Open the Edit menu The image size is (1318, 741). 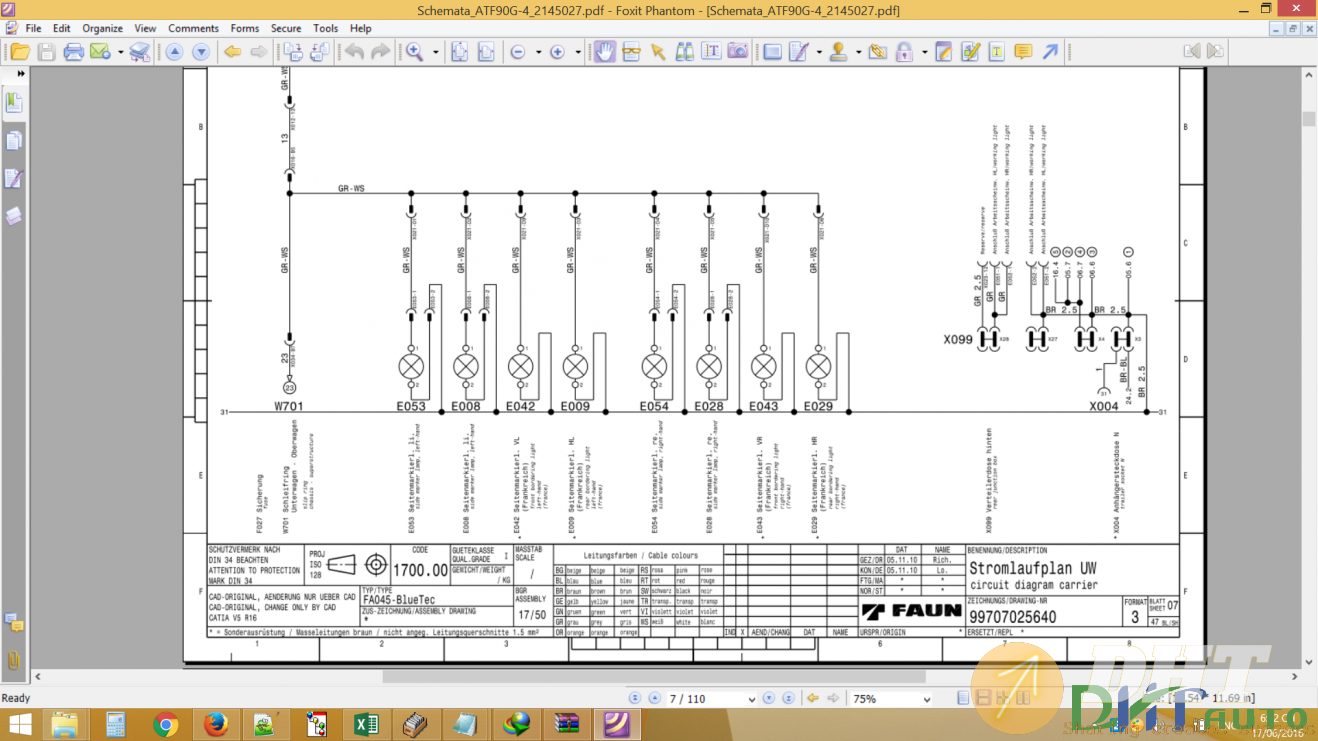tap(61, 28)
